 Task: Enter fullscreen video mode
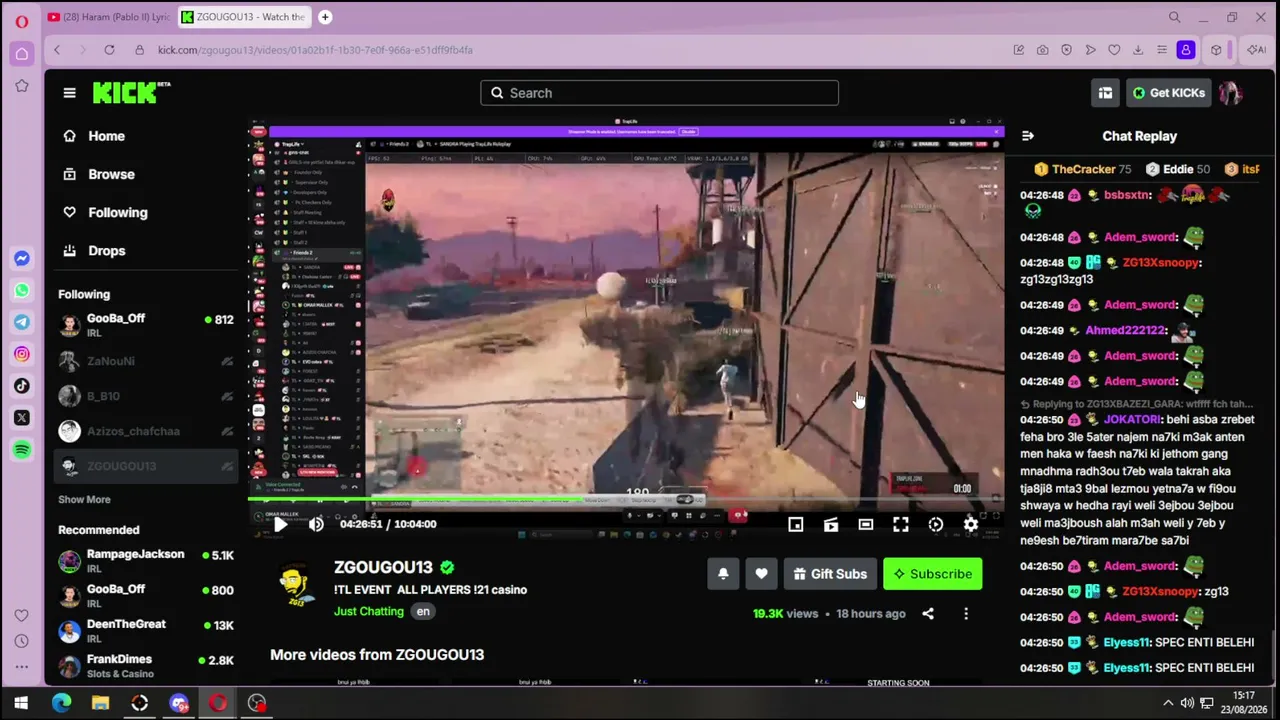coord(901,524)
